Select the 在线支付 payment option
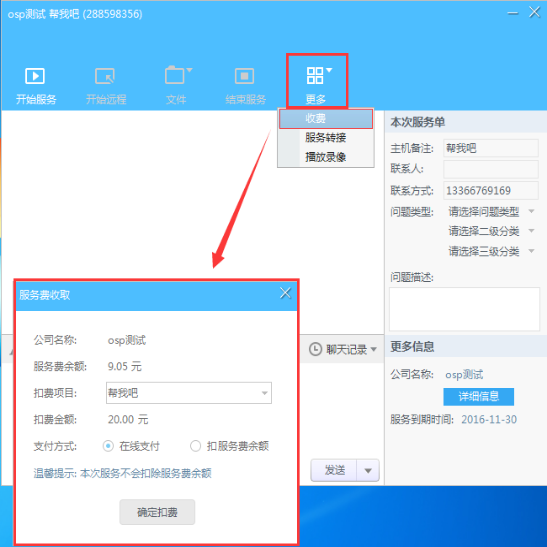Image resolution: width=547 pixels, height=547 pixels. (108, 446)
